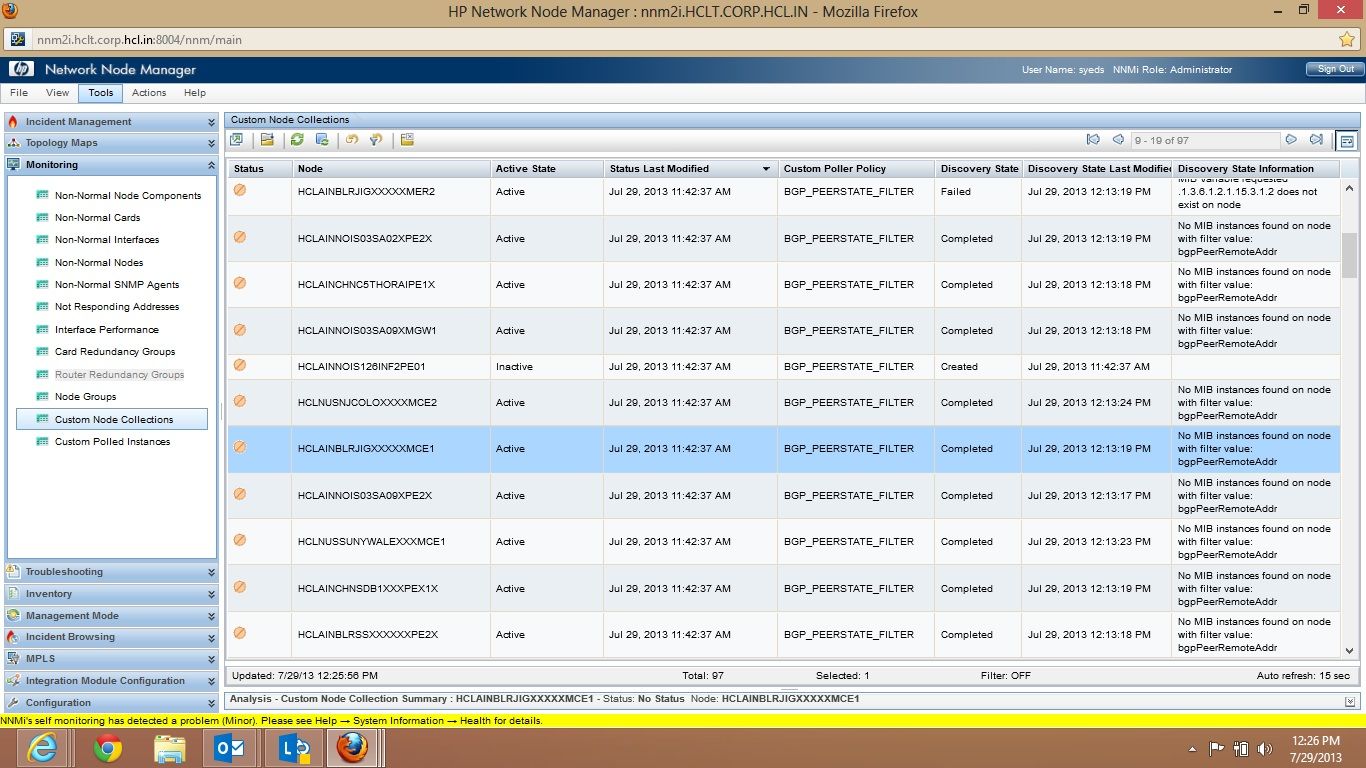Select row HCLAINCHNSDB1XXXPEX1X
1366x768 pixels.
click(783, 588)
